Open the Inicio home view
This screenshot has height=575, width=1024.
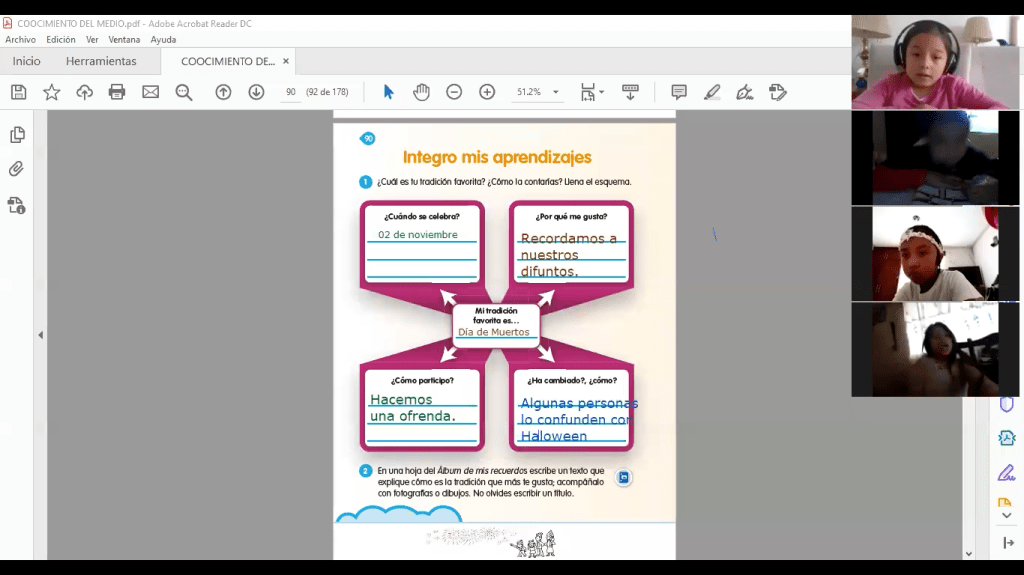(26, 61)
